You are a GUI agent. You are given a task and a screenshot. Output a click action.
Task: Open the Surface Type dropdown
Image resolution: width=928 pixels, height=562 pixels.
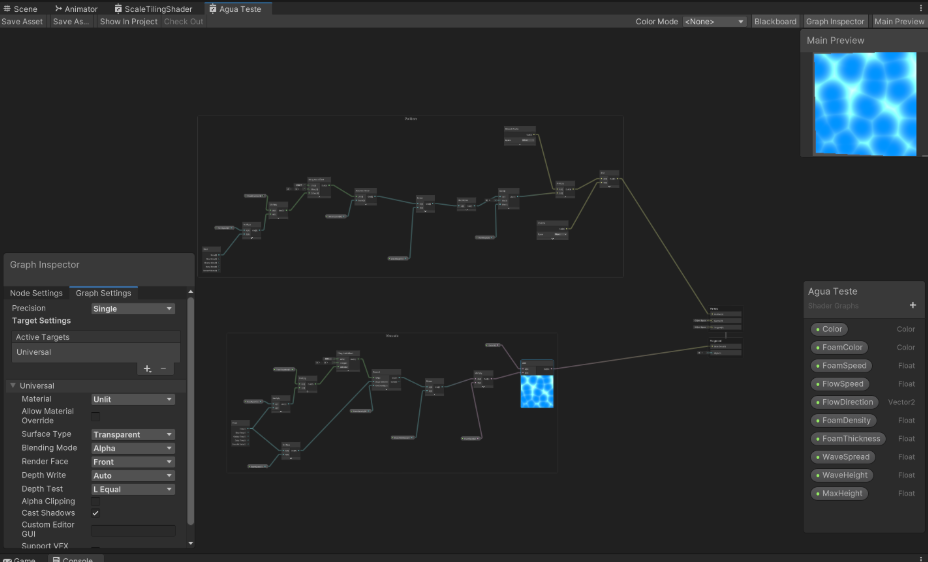point(133,435)
